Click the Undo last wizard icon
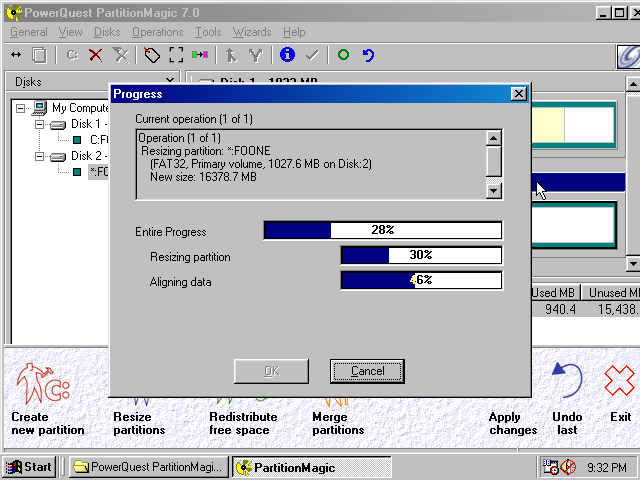Viewport: 640px width, 480px height. click(x=567, y=380)
